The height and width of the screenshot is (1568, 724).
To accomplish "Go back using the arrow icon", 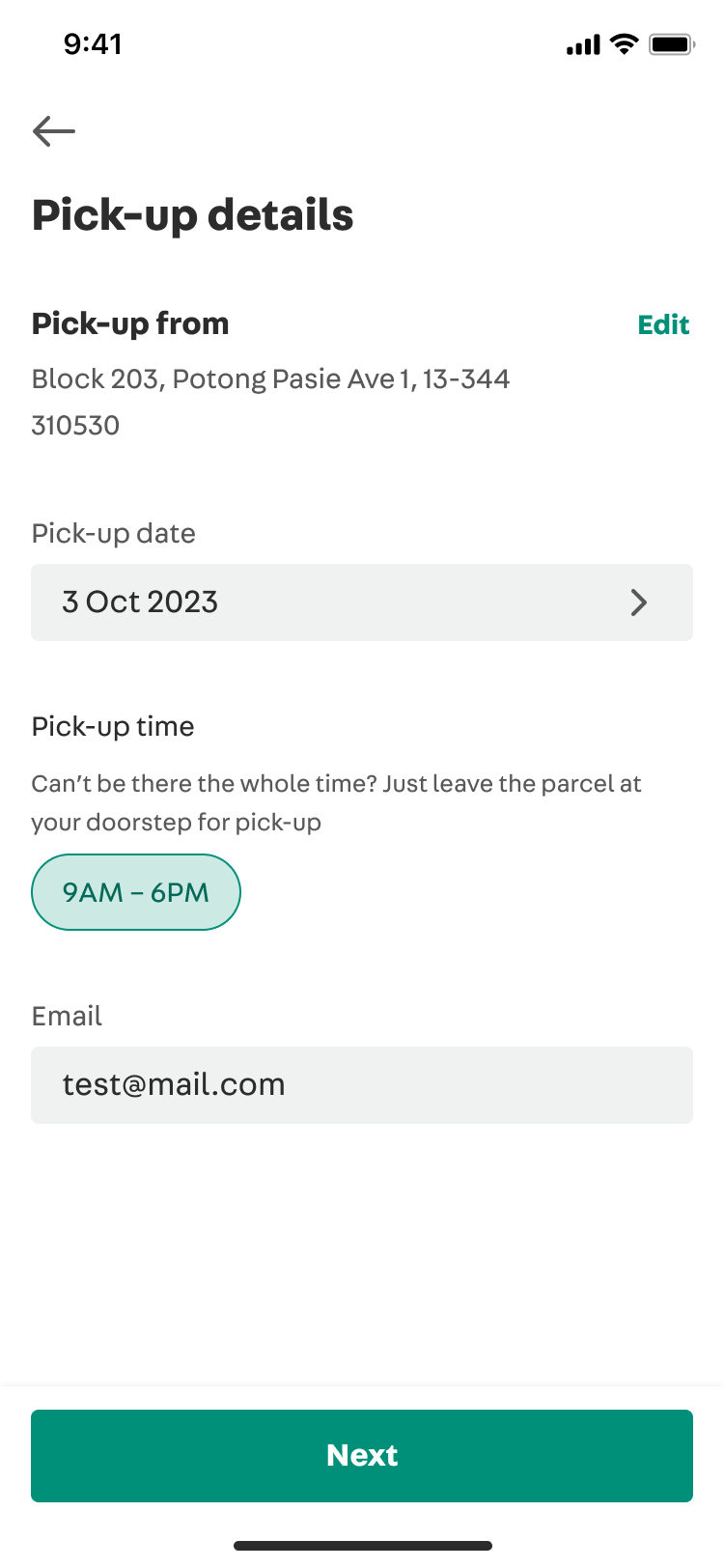I will click(54, 130).
